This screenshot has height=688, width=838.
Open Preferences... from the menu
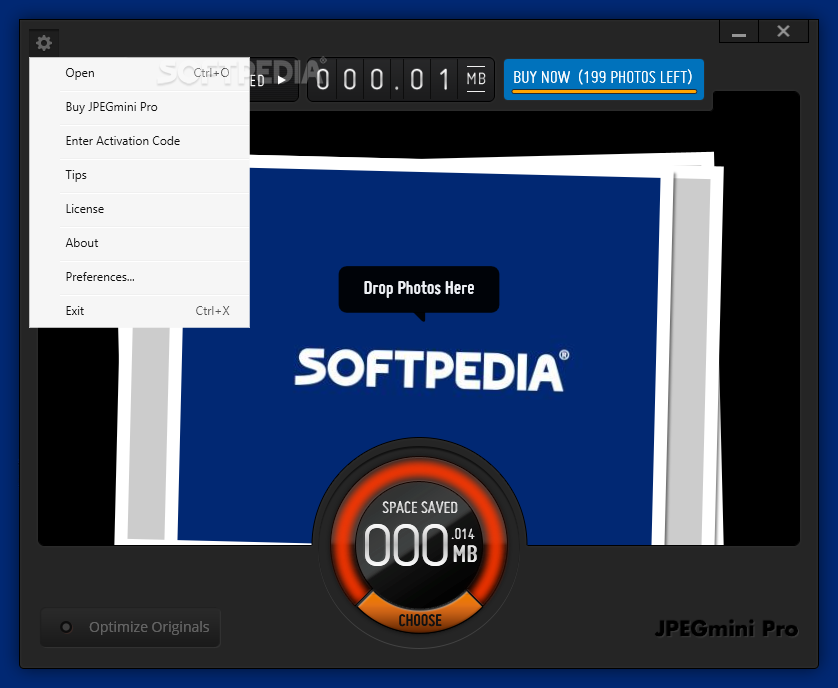(139, 277)
